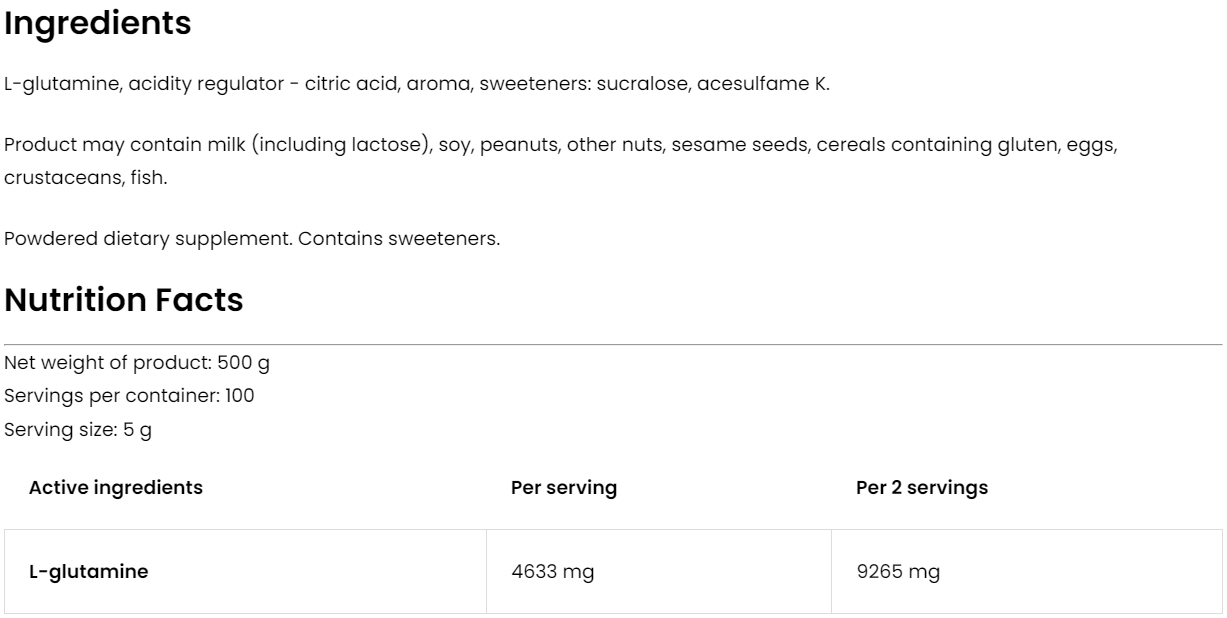Click the divider line under Nutrition Facts
1227x618 pixels.
tap(613, 345)
